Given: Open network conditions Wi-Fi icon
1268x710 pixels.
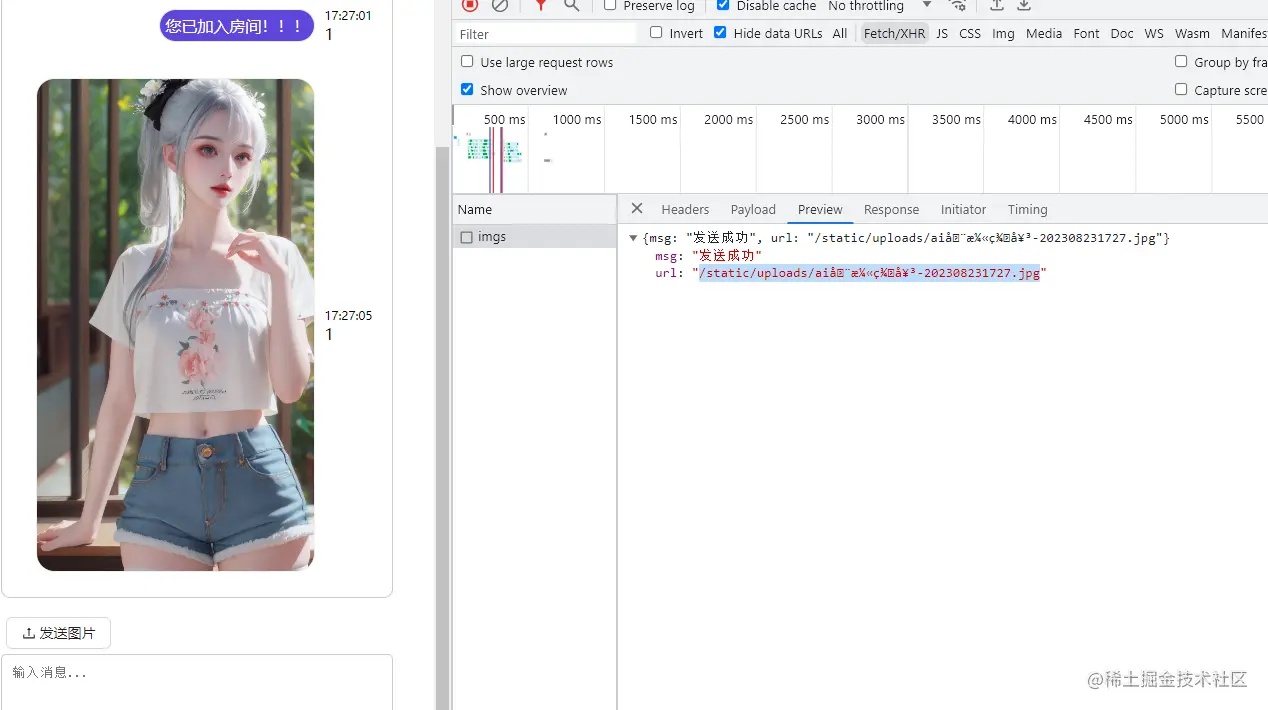Looking at the screenshot, I should [957, 5].
